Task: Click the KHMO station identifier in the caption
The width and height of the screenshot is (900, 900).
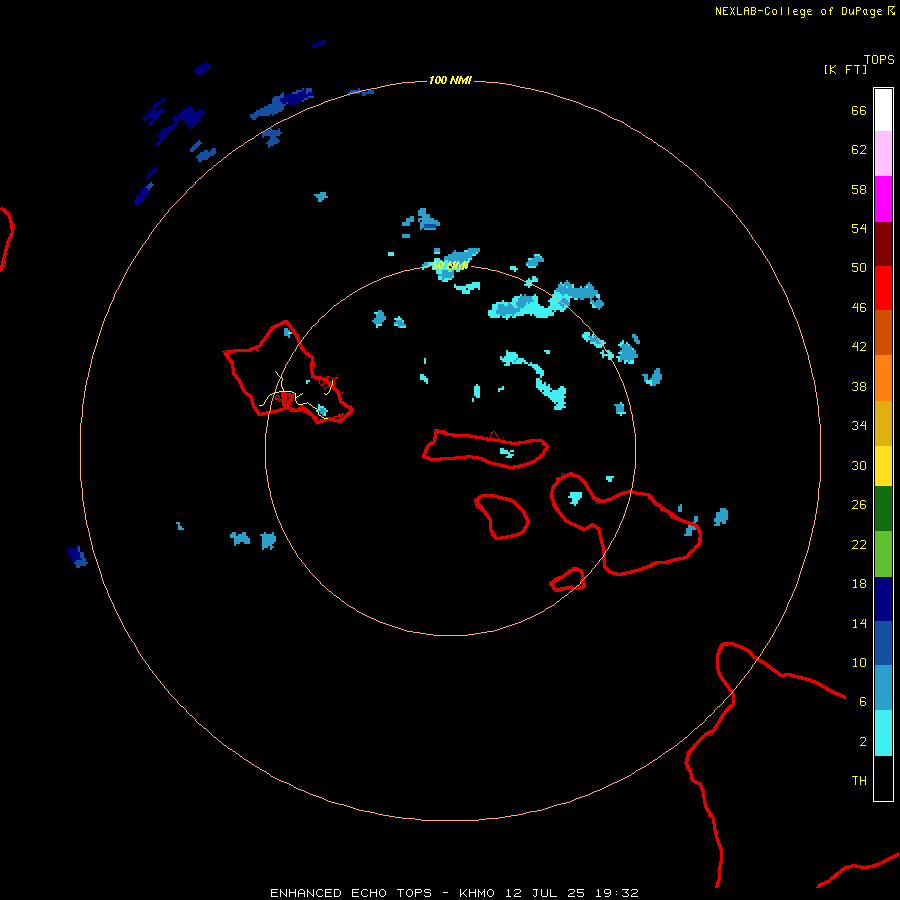Action: (476, 893)
